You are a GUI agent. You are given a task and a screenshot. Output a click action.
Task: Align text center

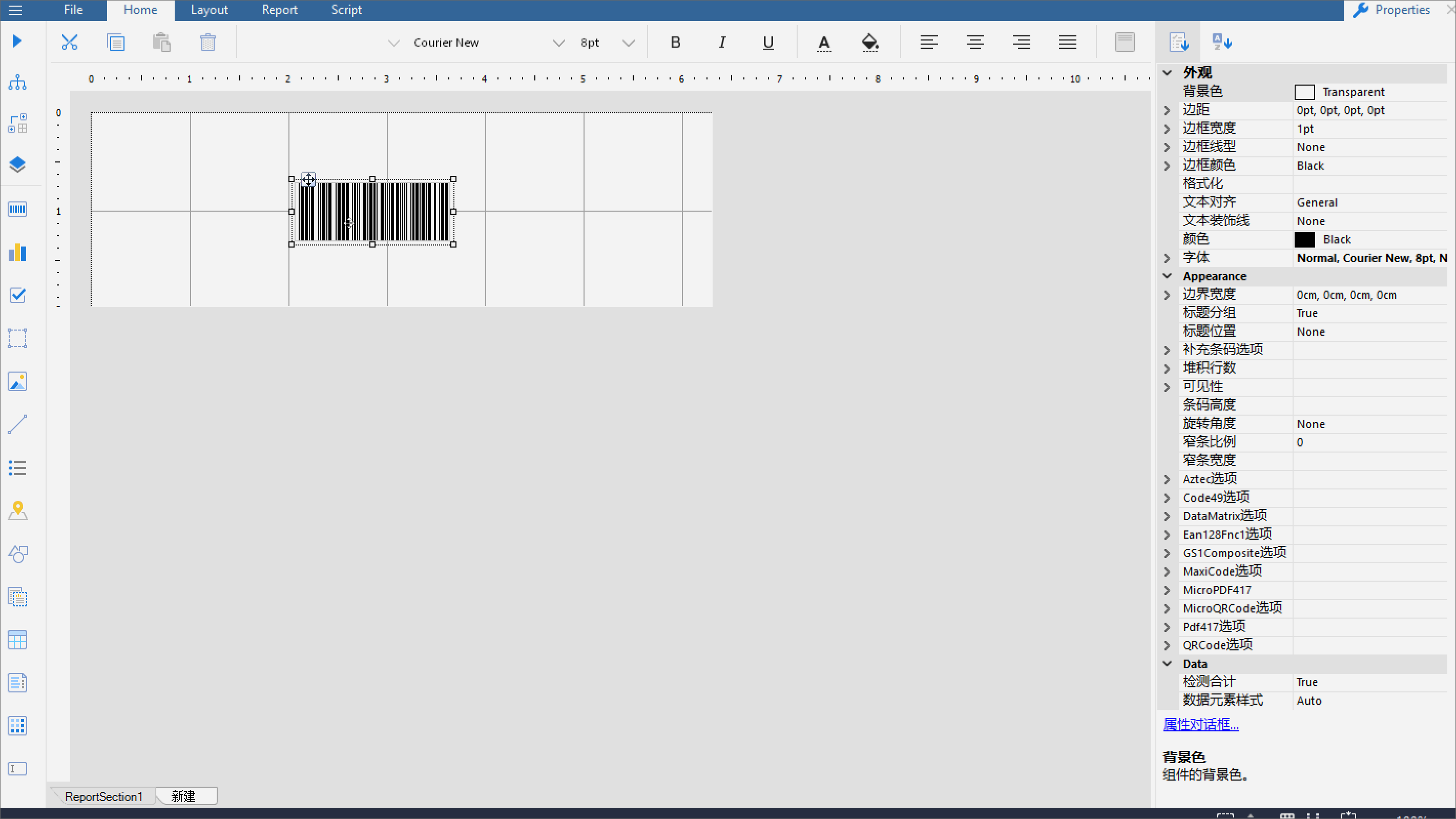click(975, 42)
